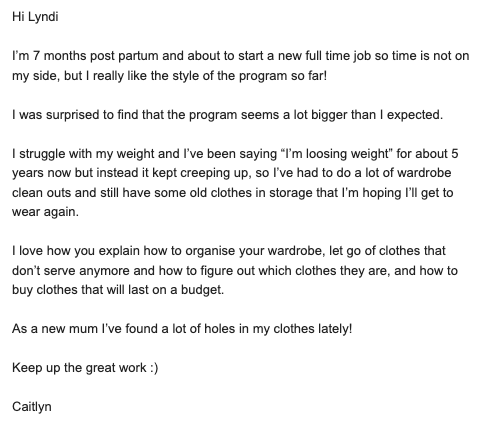Click the words "wear again."
492x422 pixels.
tap(45, 212)
